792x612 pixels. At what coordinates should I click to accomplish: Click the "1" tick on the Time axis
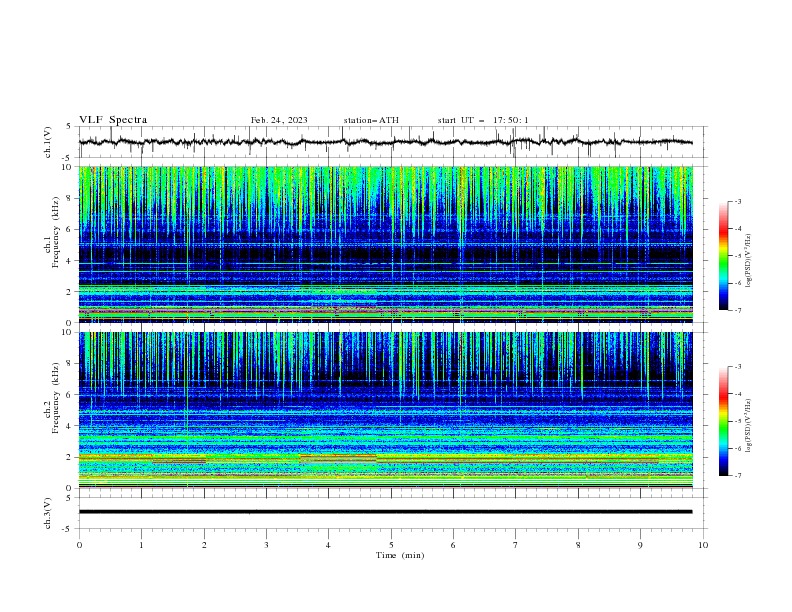(x=141, y=545)
